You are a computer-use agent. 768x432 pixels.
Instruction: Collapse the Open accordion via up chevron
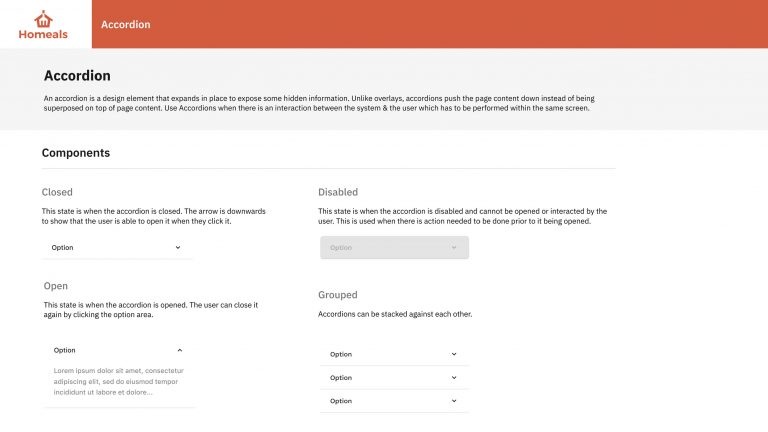180,350
